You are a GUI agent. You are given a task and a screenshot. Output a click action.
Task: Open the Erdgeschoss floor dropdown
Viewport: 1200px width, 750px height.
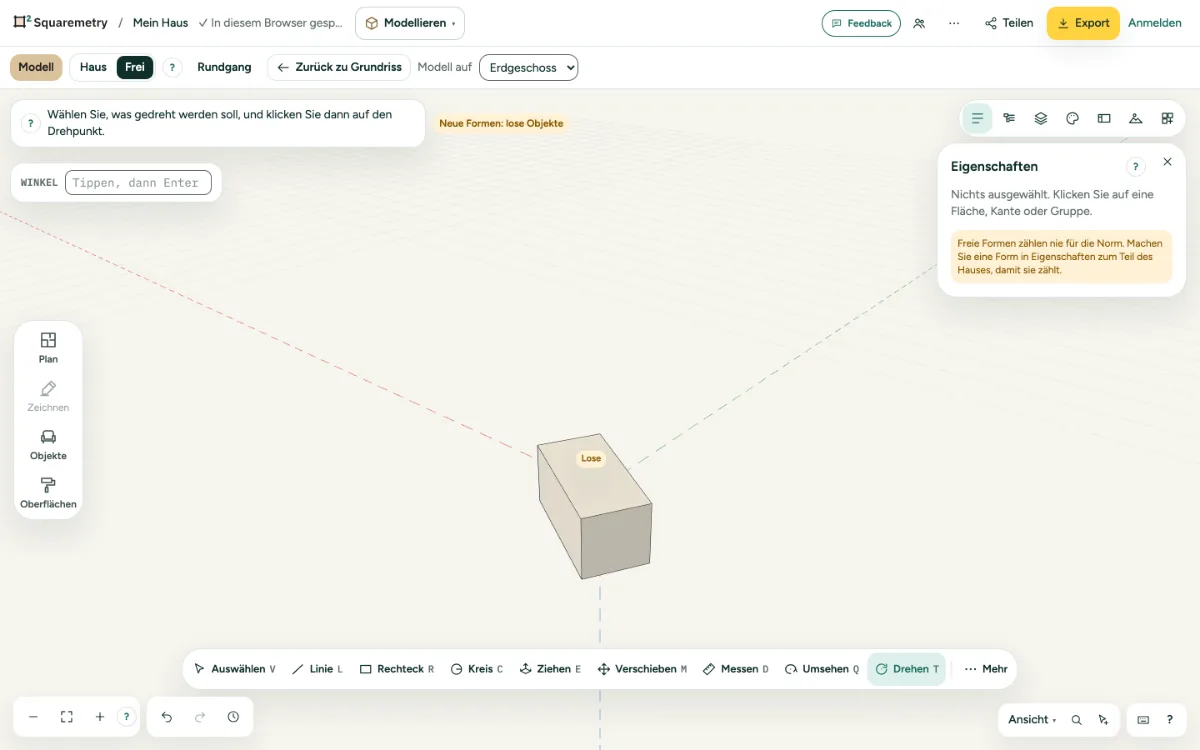pos(529,67)
